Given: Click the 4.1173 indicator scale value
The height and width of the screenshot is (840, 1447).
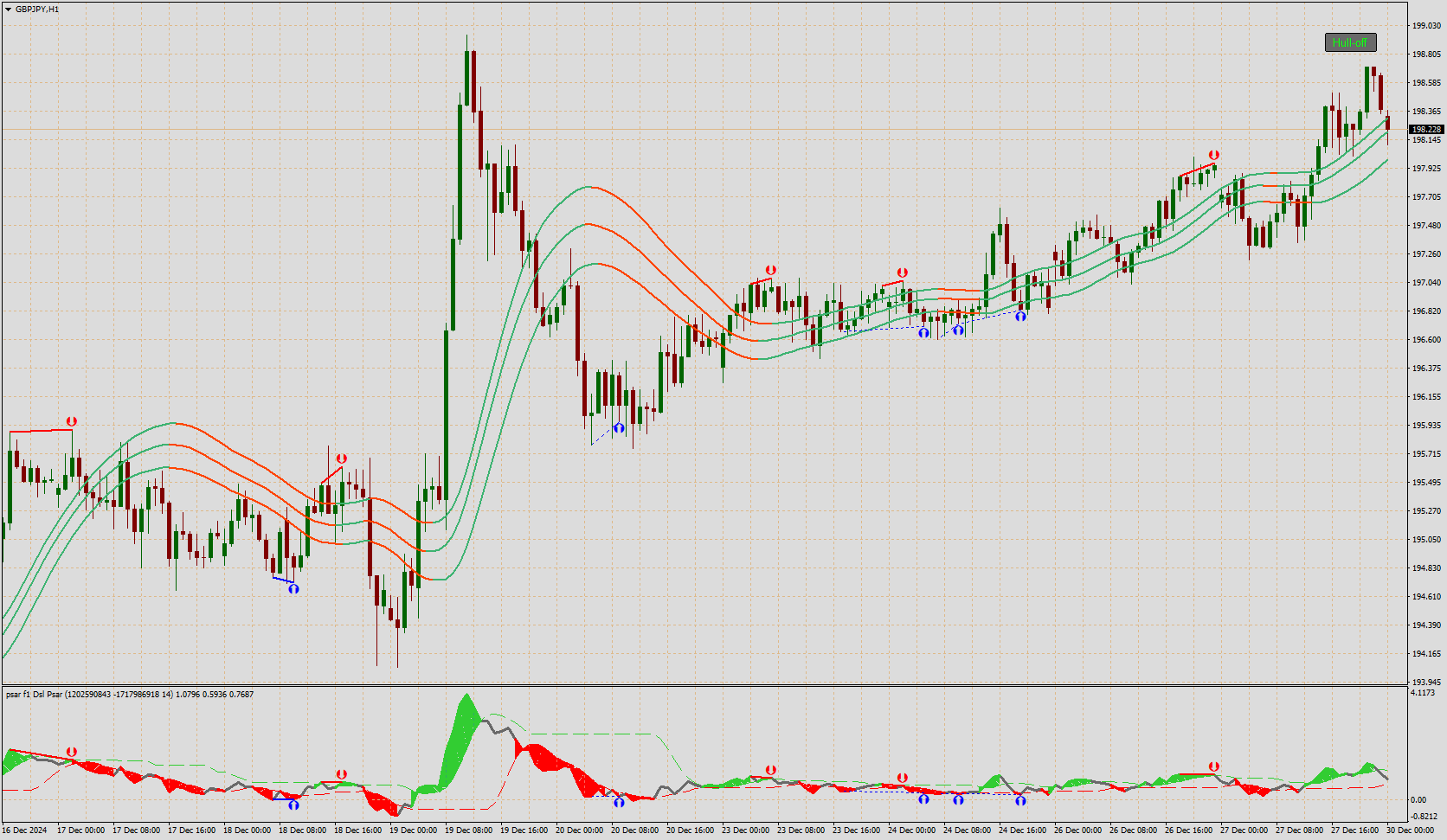Looking at the screenshot, I should tap(1424, 693).
